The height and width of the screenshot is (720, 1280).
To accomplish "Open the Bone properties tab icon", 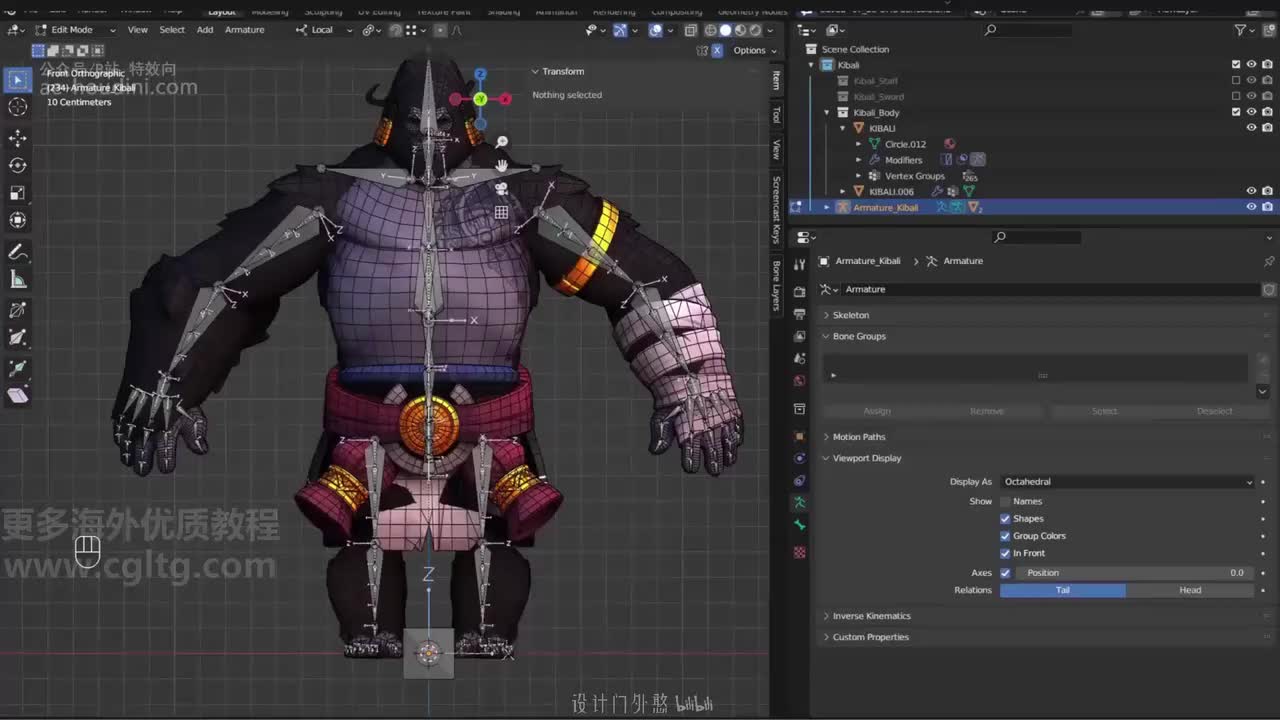I will (799, 525).
